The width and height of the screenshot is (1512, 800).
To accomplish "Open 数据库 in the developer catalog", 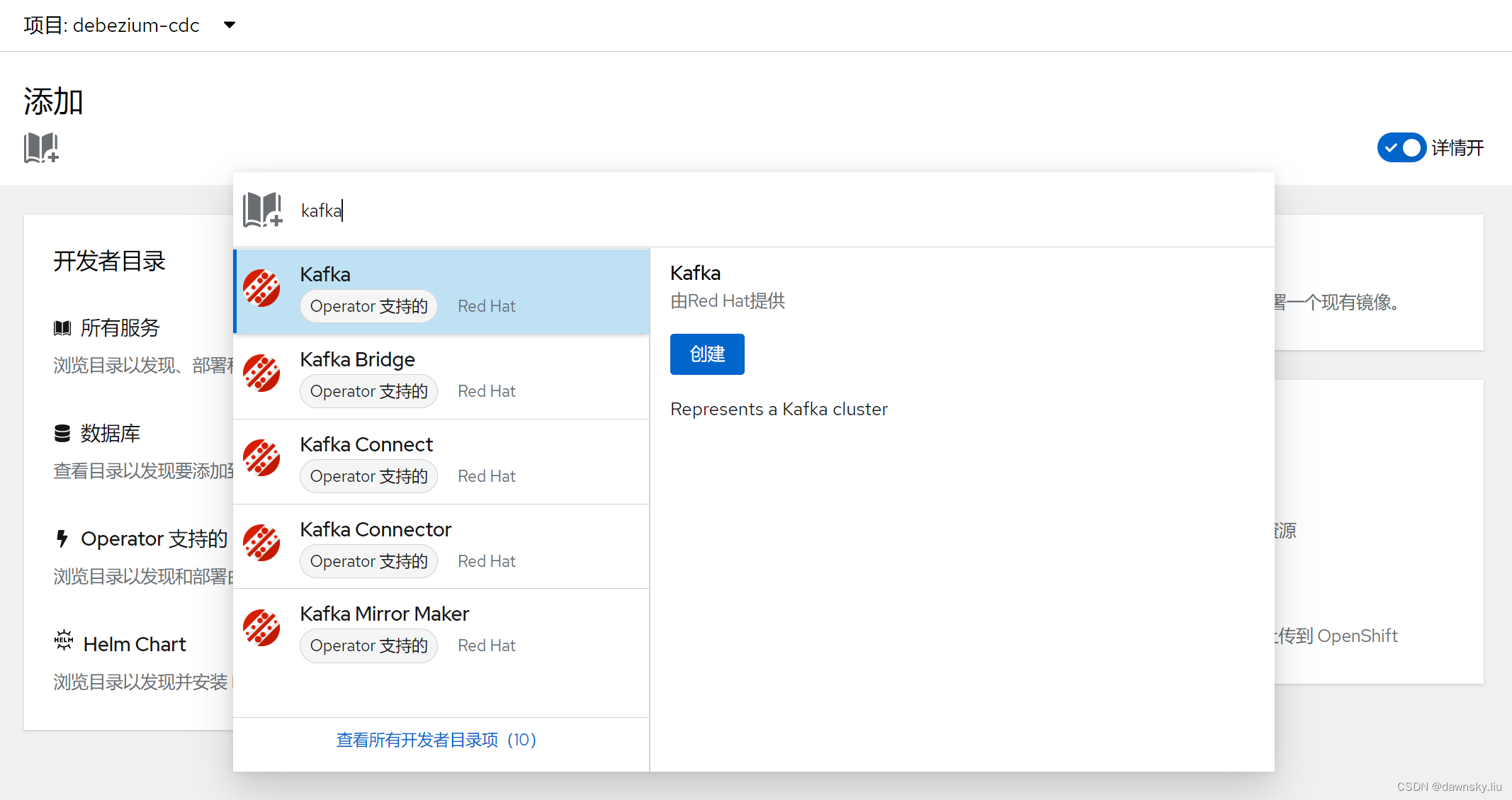I will (x=110, y=433).
